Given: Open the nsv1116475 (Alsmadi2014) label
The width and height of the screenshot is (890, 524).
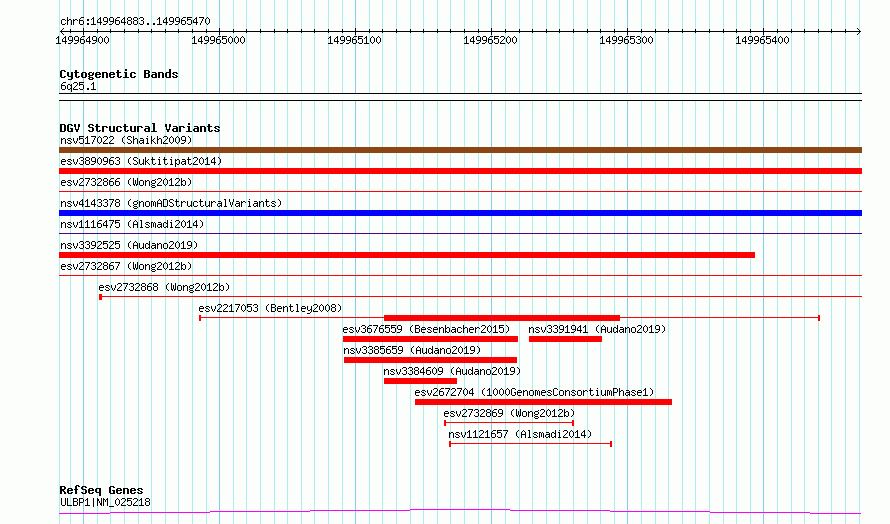Looking at the screenshot, I should [132, 224].
